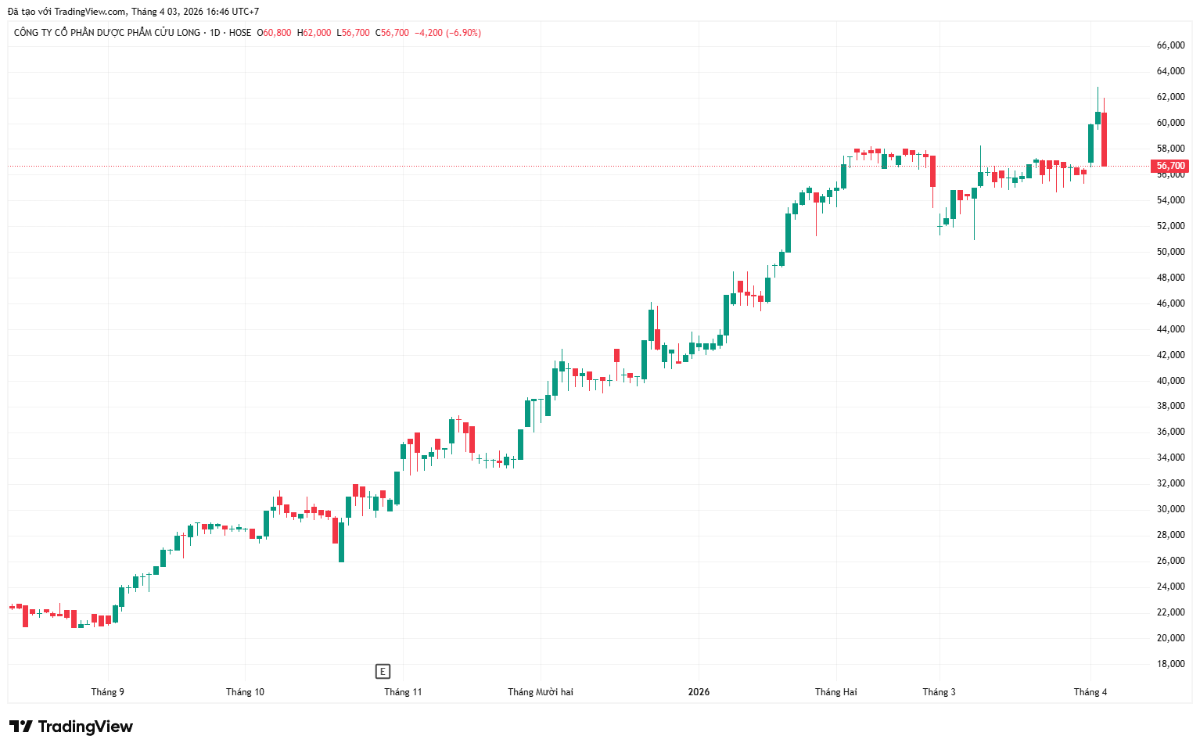Click the TradingView logo icon
The height and width of the screenshot is (750, 1200).
click(20, 727)
